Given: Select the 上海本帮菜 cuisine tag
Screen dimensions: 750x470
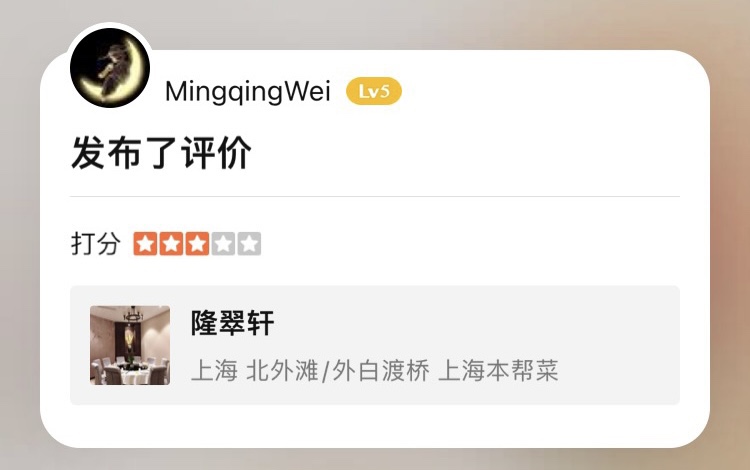Looking at the screenshot, I should pos(498,371).
